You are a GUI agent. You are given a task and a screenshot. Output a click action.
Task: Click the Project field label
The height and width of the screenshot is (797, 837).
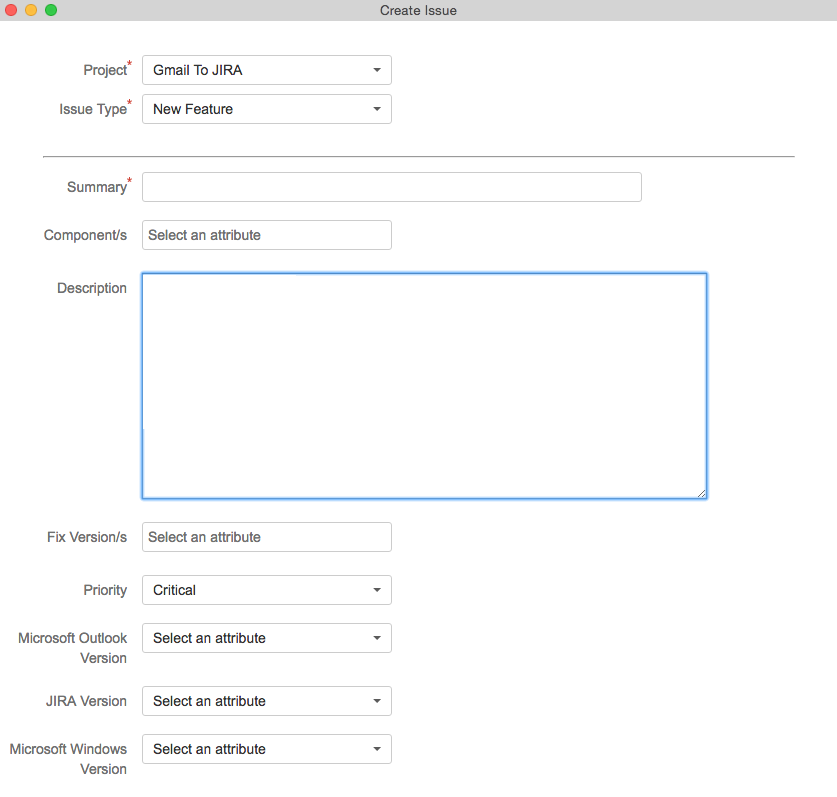coord(105,70)
